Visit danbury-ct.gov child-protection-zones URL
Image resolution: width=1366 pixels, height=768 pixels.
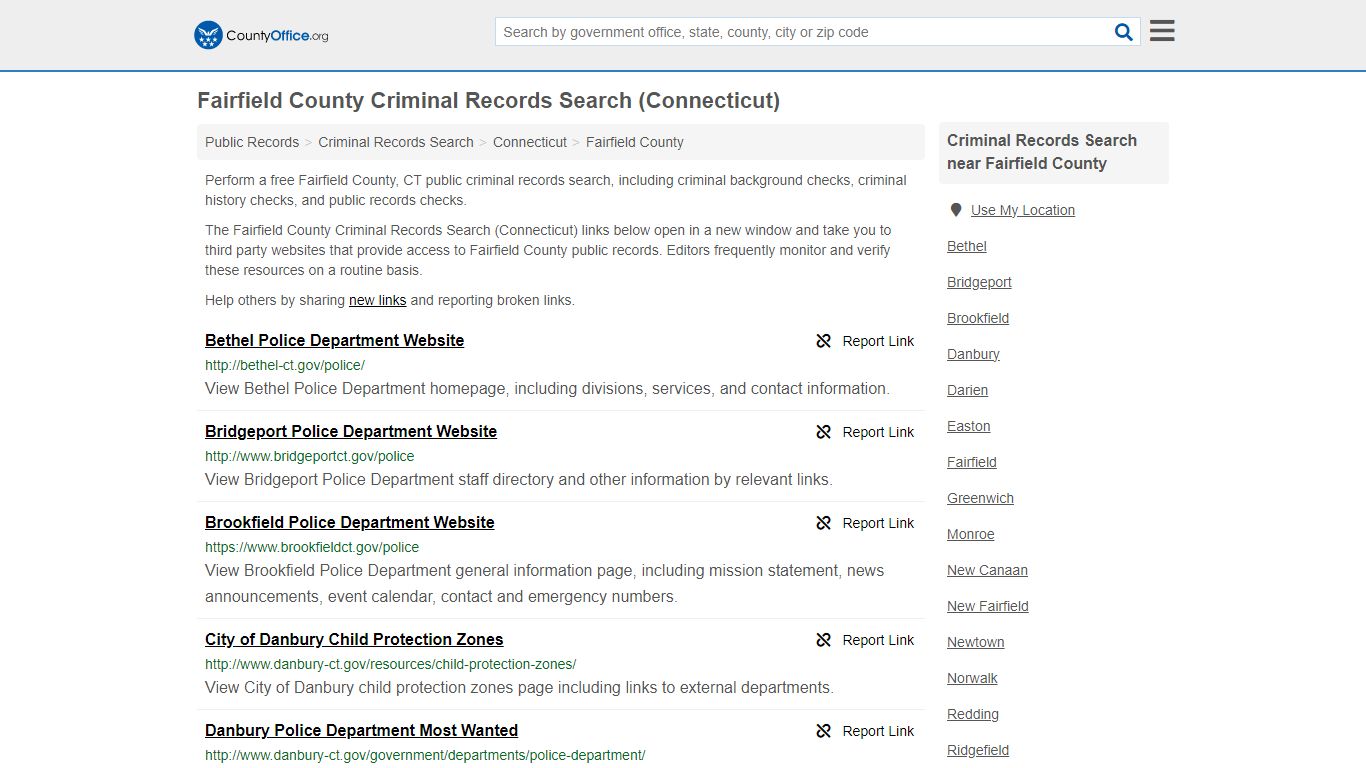pos(390,664)
